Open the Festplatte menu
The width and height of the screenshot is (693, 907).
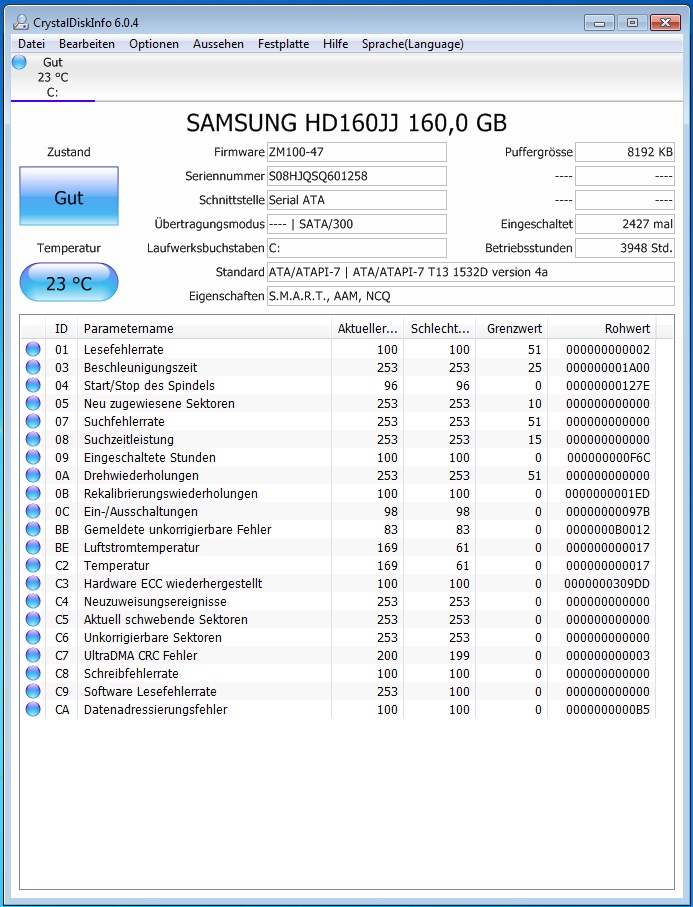pos(283,44)
